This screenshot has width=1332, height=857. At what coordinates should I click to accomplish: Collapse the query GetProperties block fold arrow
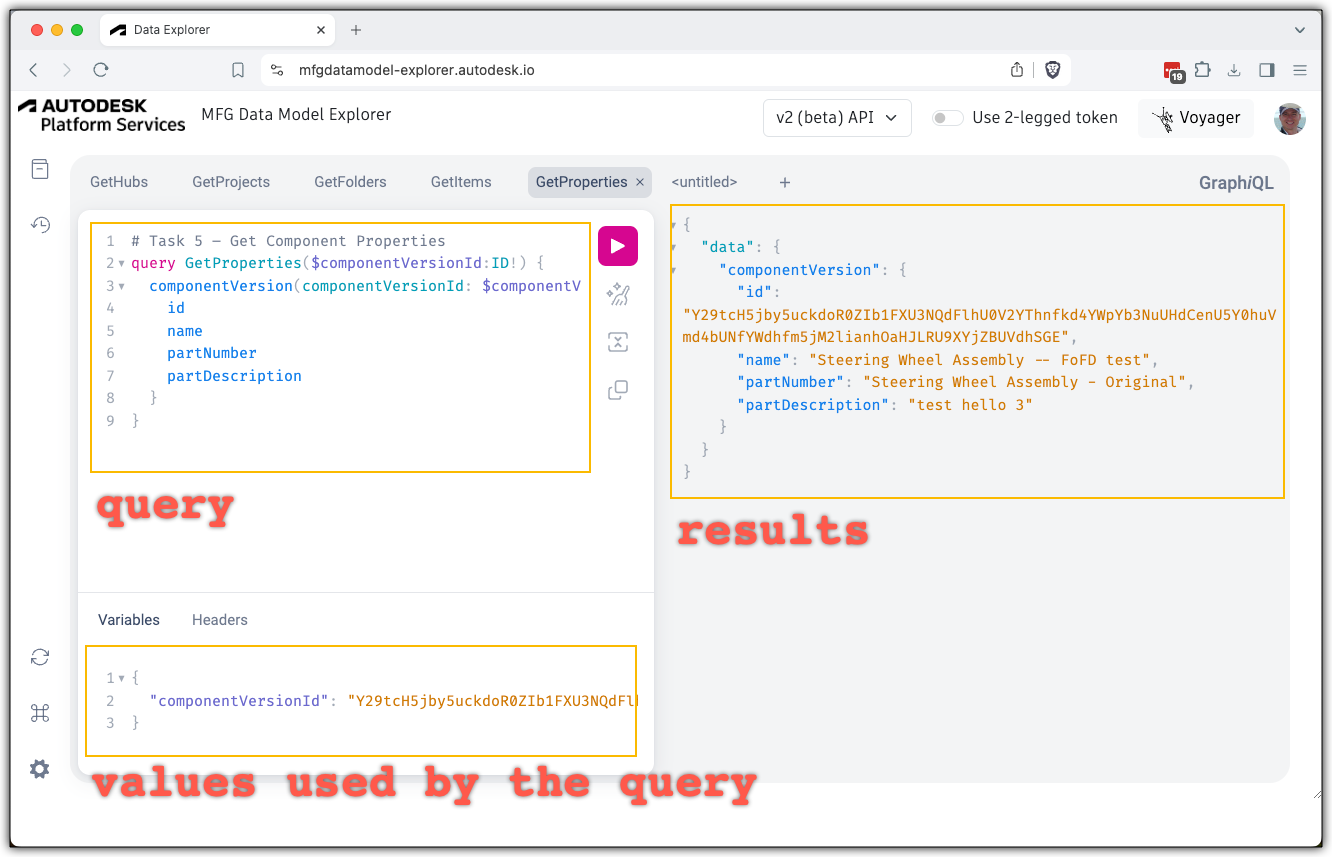pos(121,264)
